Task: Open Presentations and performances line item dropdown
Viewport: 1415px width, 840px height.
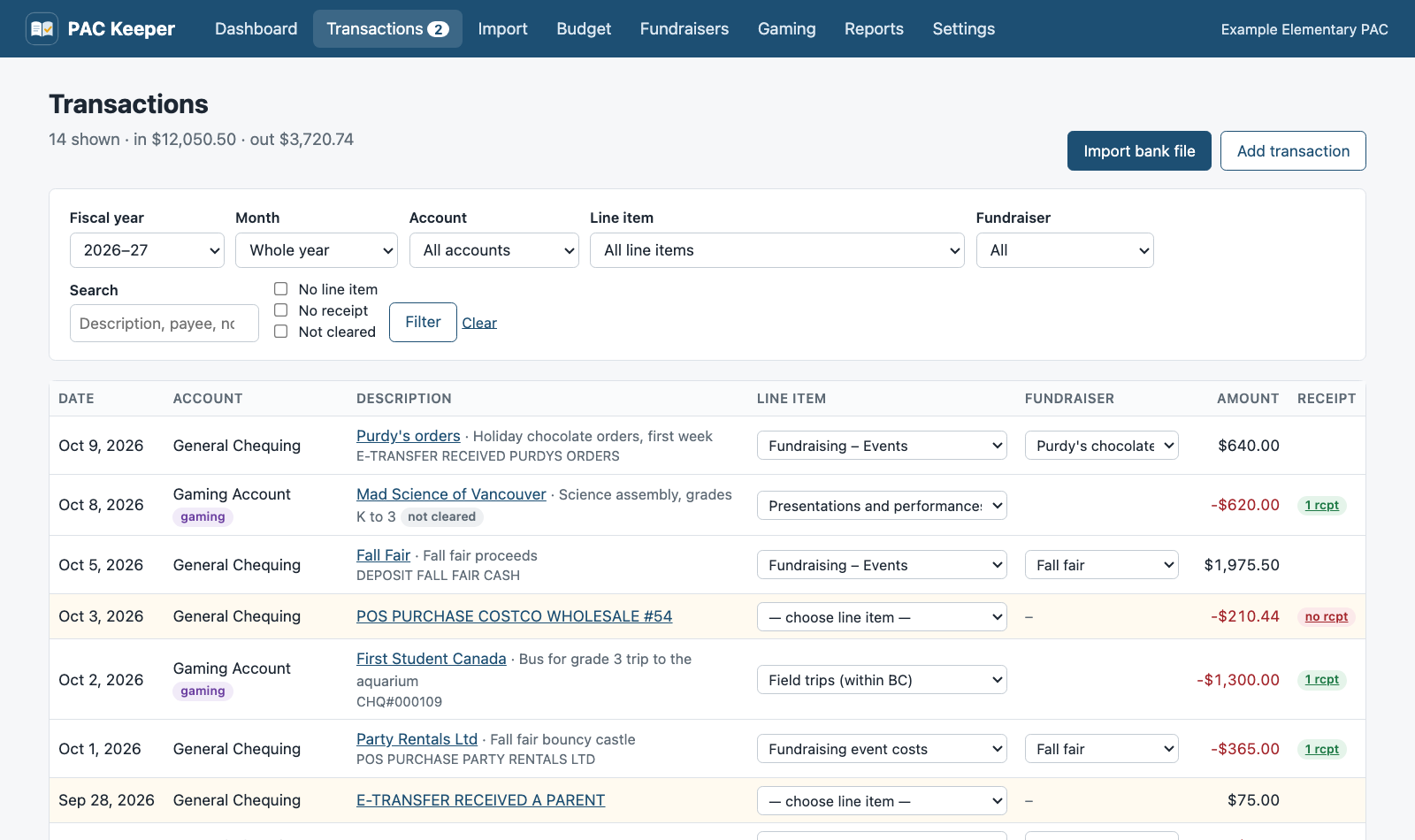Action: (x=882, y=506)
